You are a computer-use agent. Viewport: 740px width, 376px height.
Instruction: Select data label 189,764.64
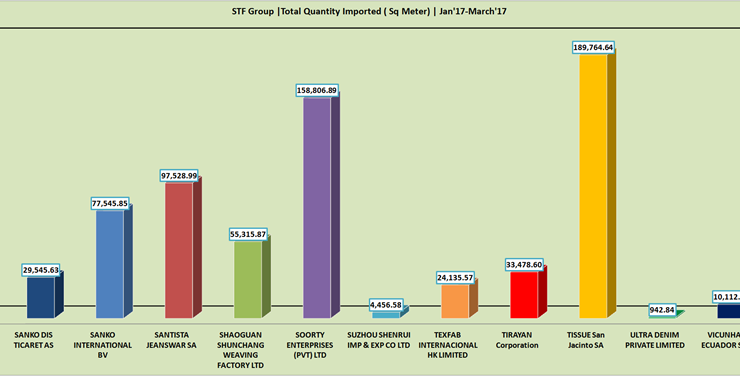click(x=593, y=47)
